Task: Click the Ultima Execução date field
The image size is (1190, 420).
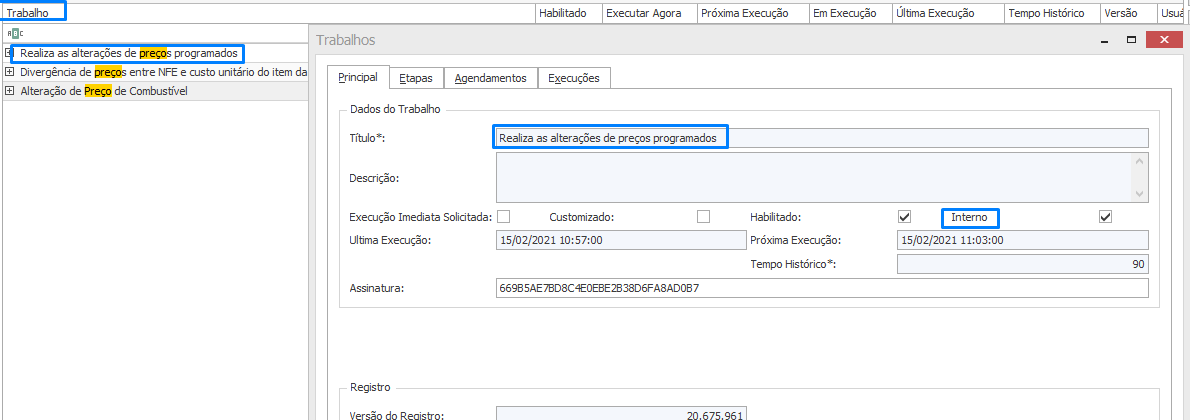Action: click(621, 240)
